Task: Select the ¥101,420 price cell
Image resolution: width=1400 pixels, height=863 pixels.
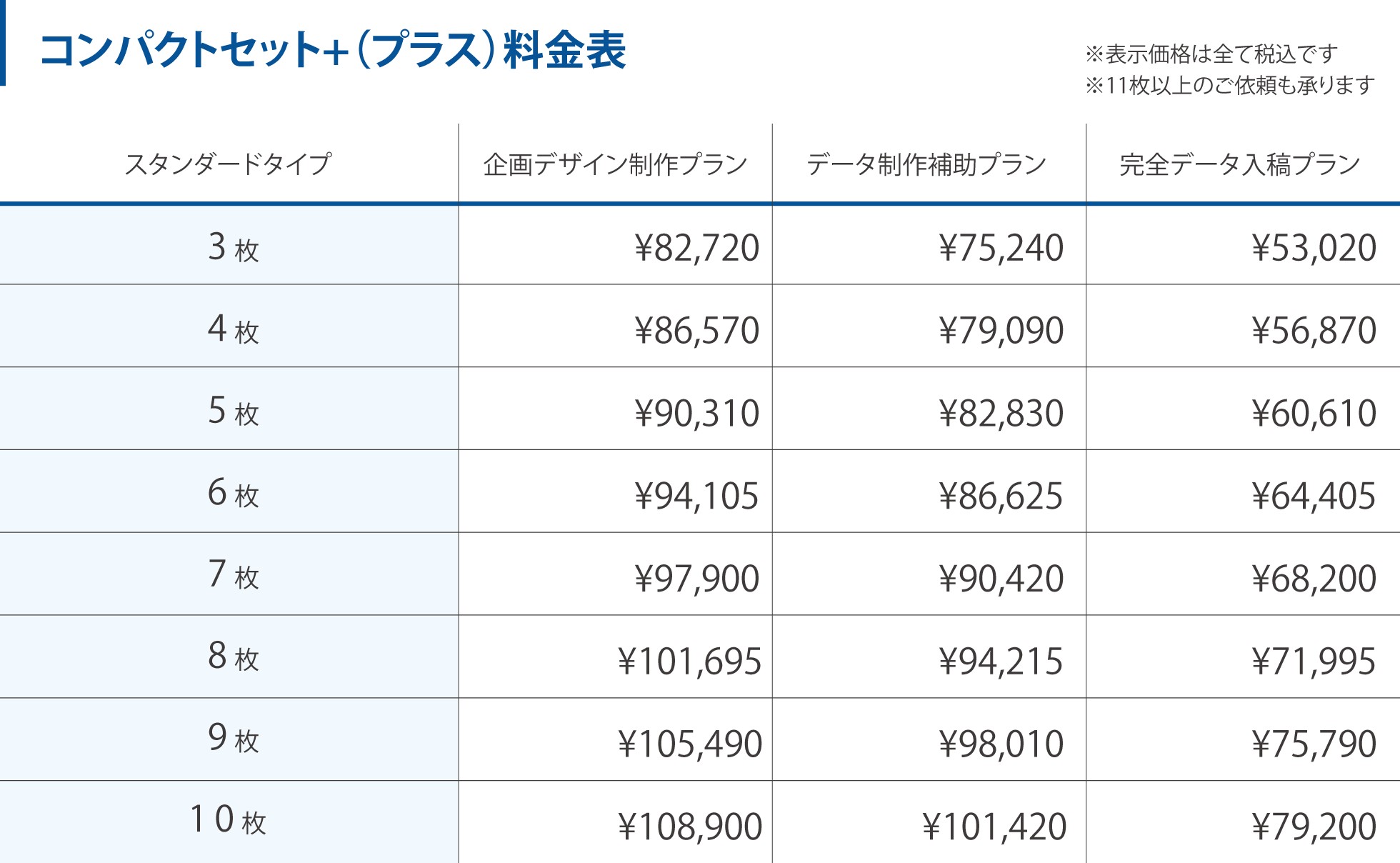Action: 994,827
